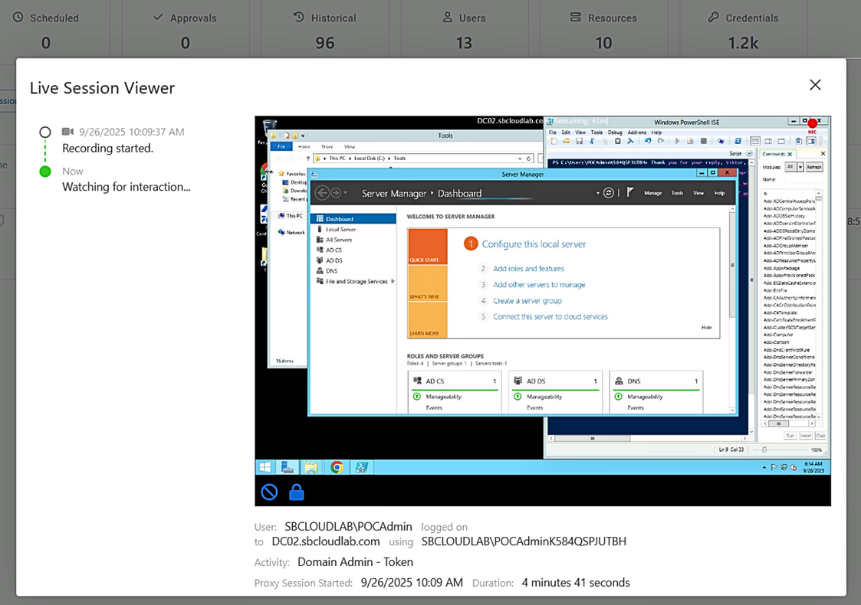
Task: Click New Remote PowerShell Tab icon
Action: click(x=720, y=141)
